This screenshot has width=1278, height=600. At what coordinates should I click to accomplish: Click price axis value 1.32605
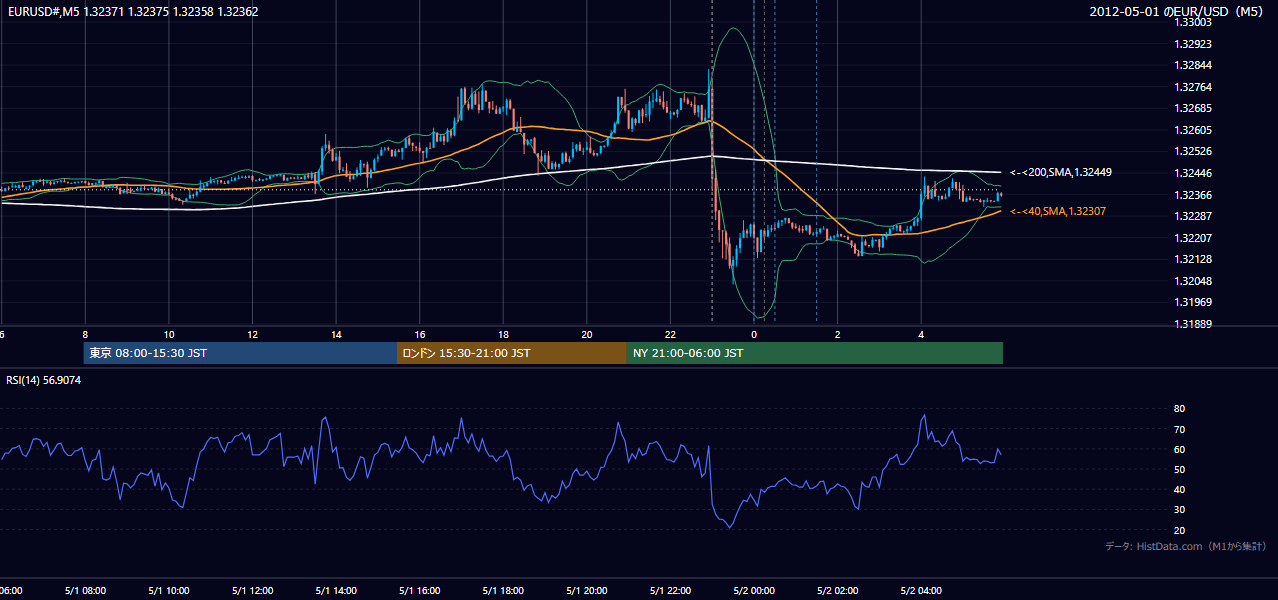1193,130
